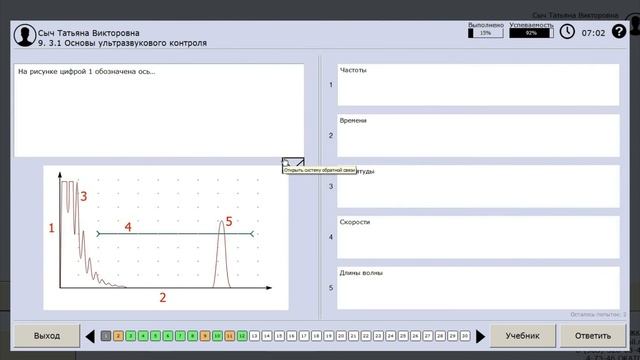Jump to question 17 box
640x360 pixels.
coord(304,336)
